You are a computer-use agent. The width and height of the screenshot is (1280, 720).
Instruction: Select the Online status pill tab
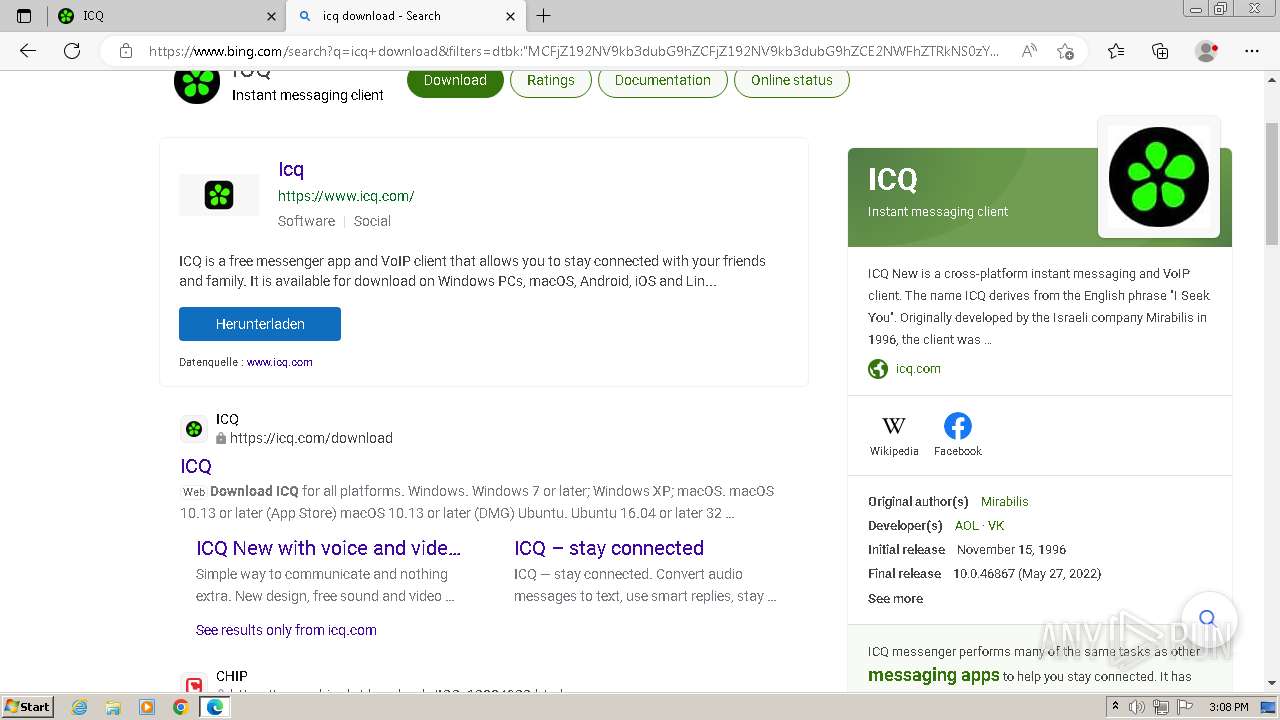click(792, 80)
